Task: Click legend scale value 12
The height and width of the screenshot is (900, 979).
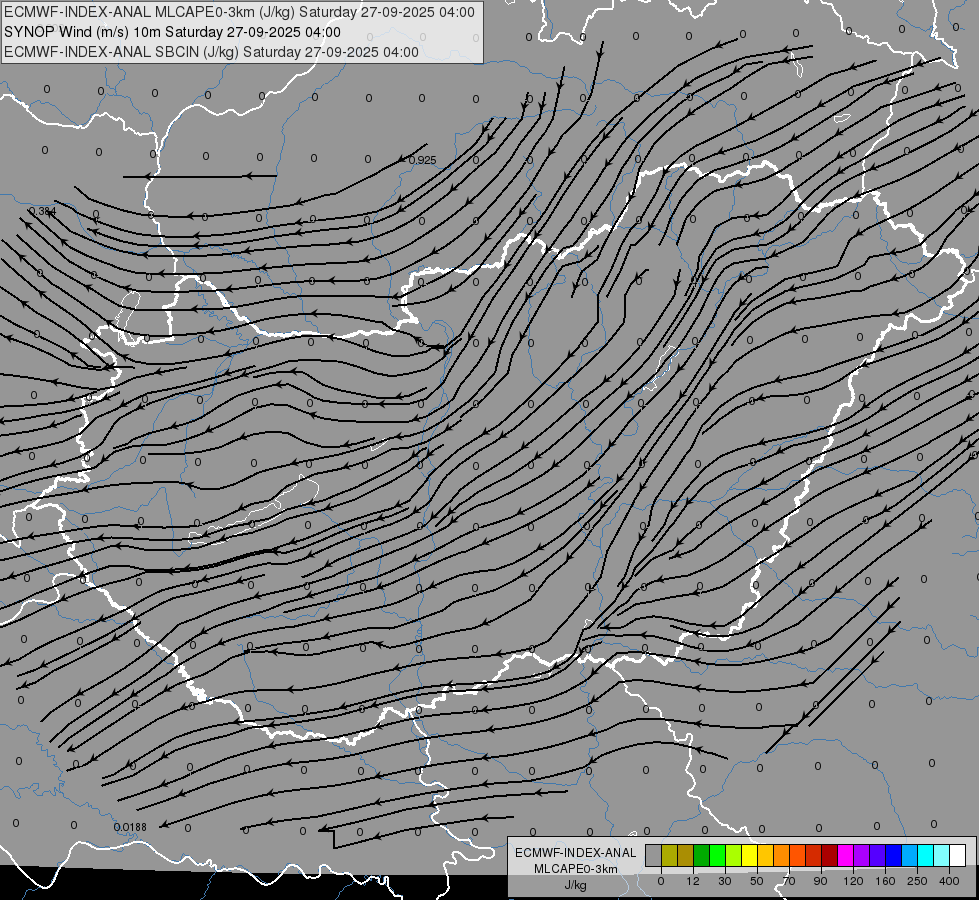Action: 693,881
